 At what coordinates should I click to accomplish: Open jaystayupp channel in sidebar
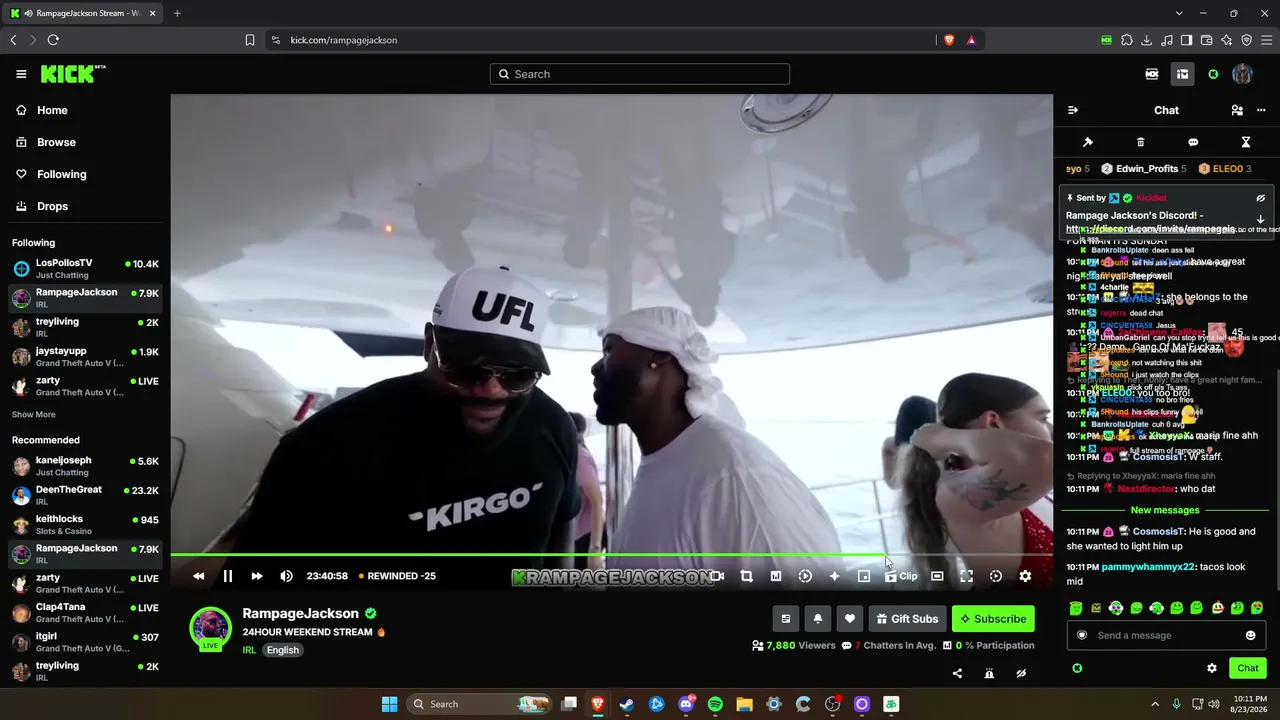(85, 356)
